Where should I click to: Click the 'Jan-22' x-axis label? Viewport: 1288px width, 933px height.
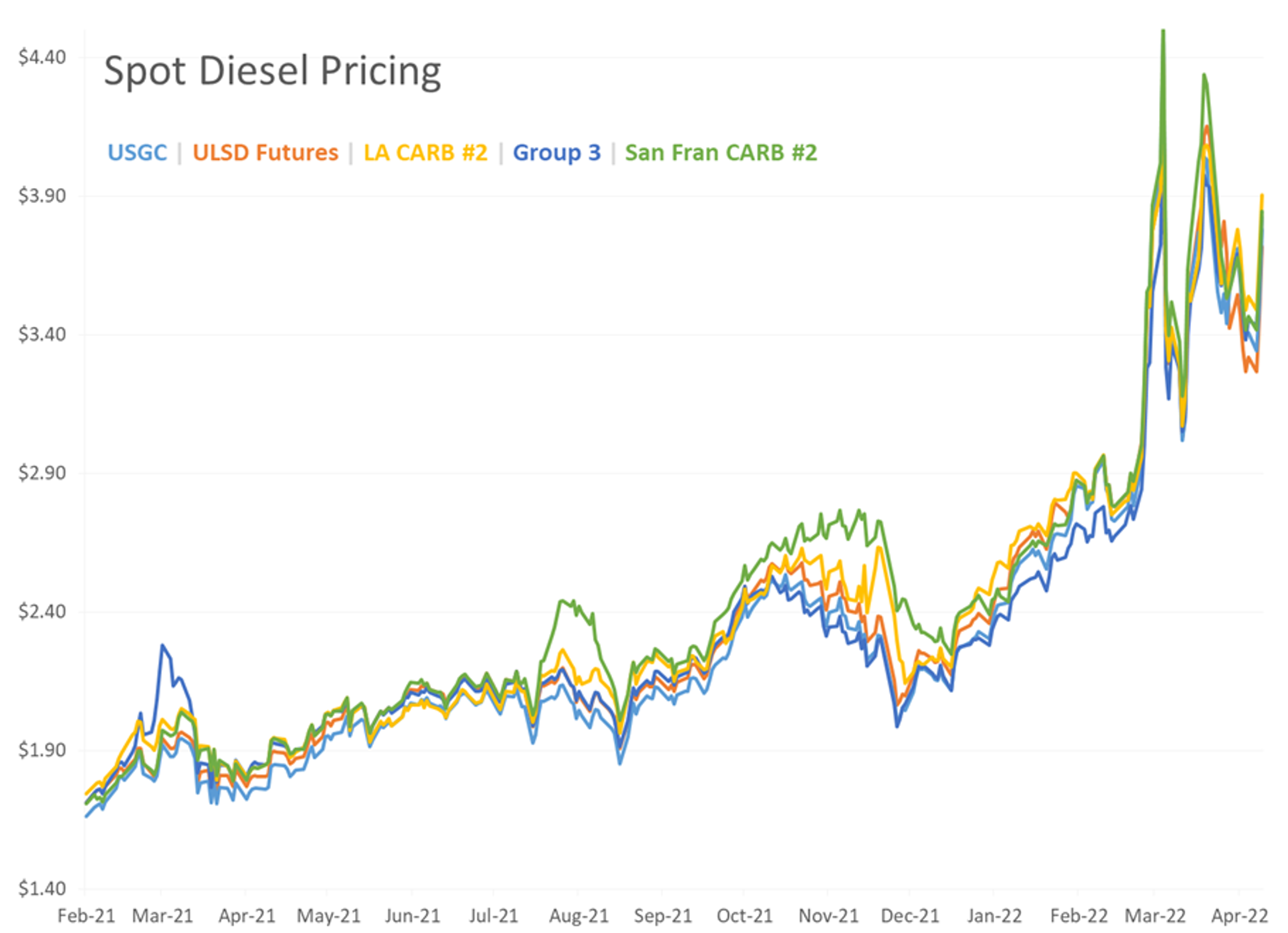click(x=995, y=917)
